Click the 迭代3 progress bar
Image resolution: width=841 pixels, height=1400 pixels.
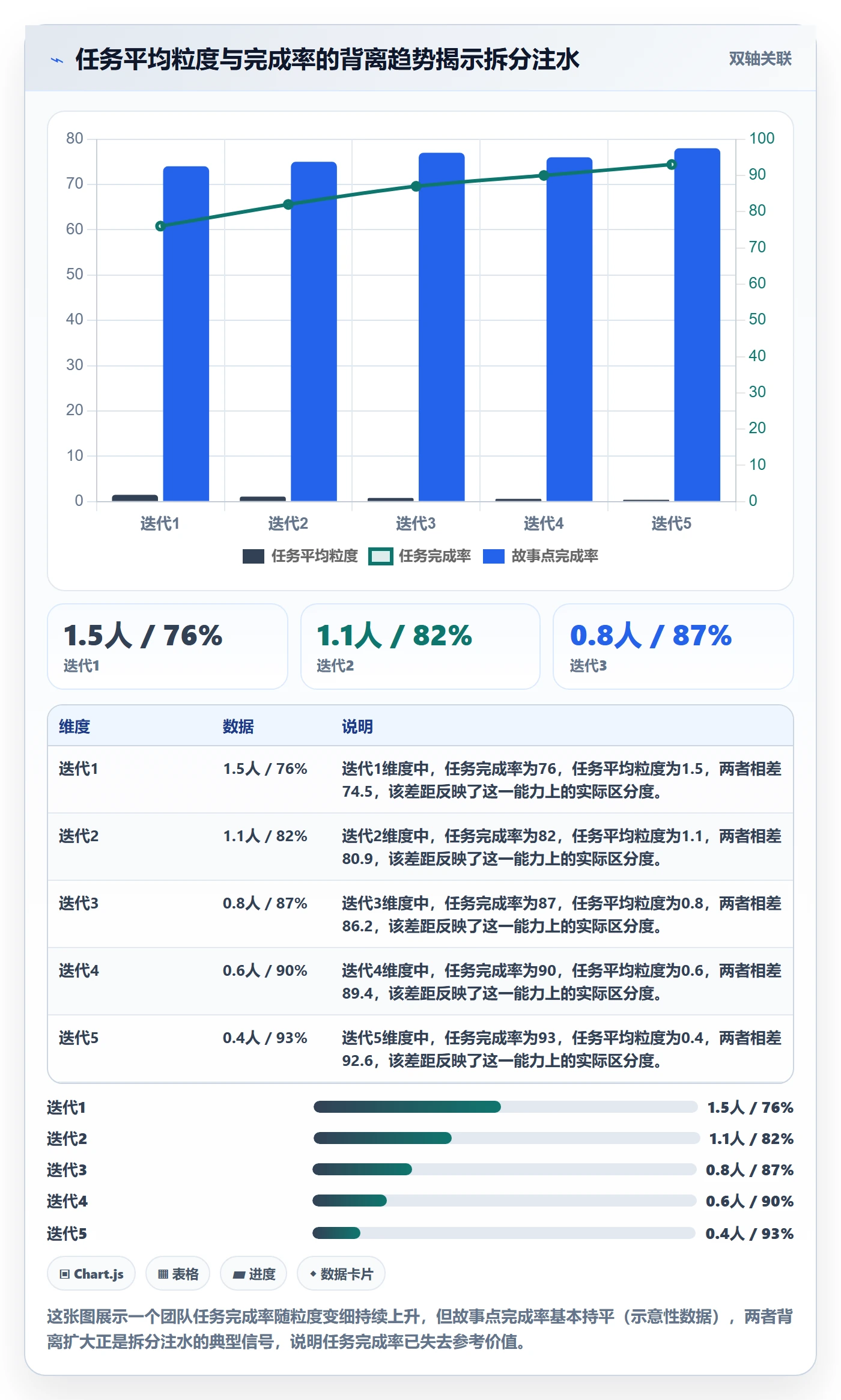coord(505,1169)
